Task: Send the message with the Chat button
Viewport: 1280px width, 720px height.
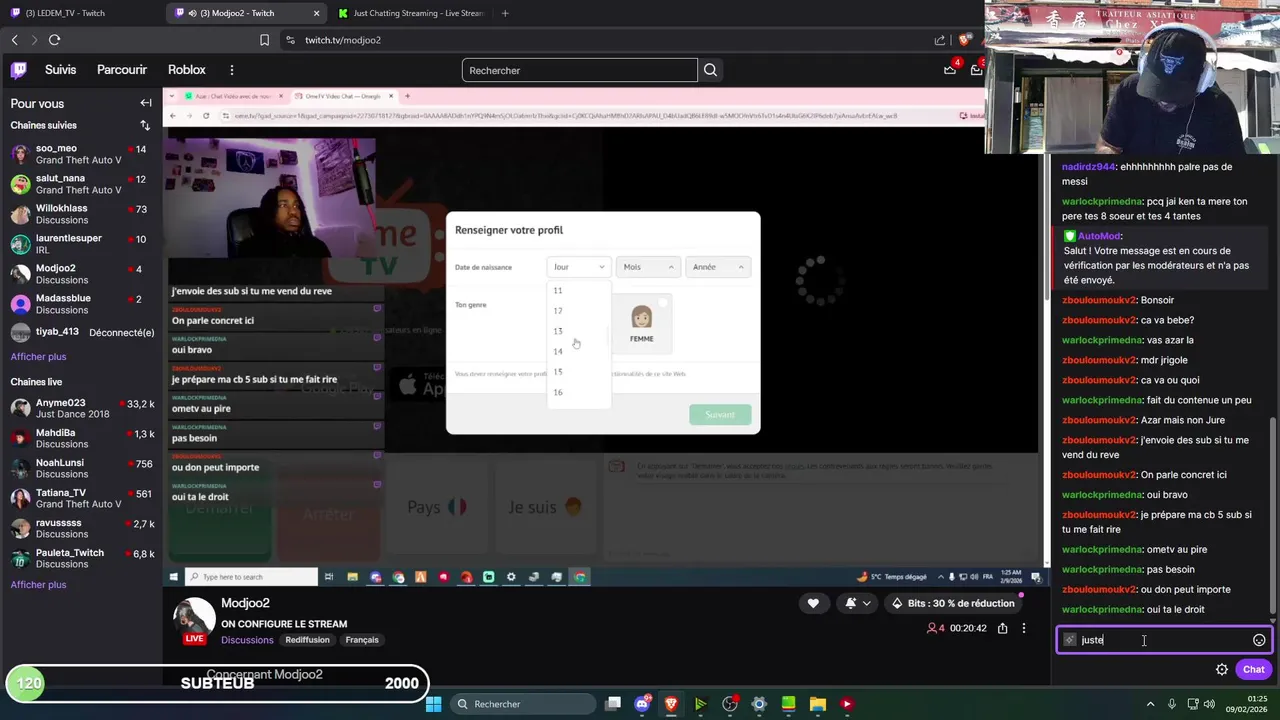Action: click(x=1254, y=669)
